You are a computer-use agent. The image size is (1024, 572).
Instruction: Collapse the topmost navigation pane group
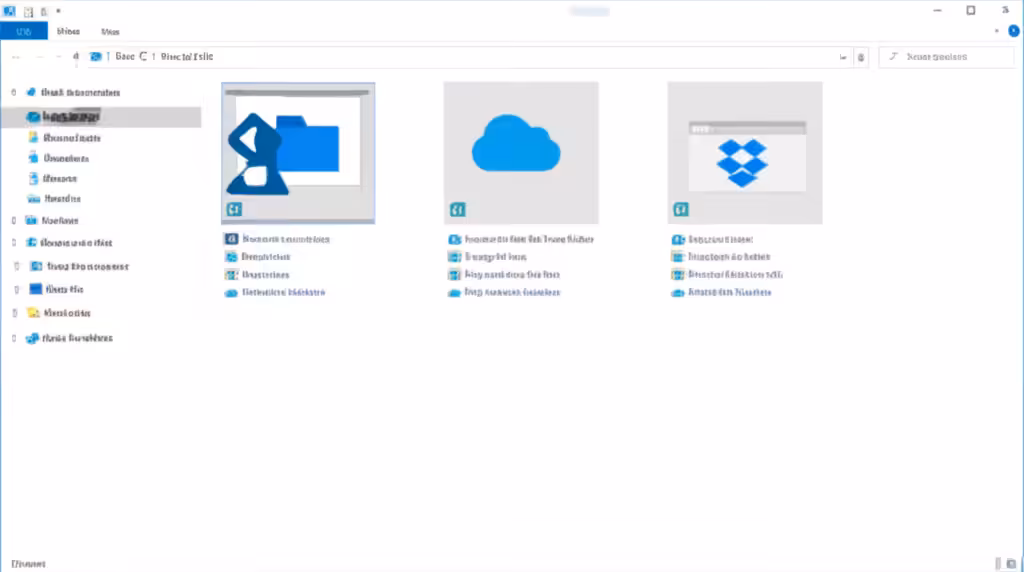(14, 93)
